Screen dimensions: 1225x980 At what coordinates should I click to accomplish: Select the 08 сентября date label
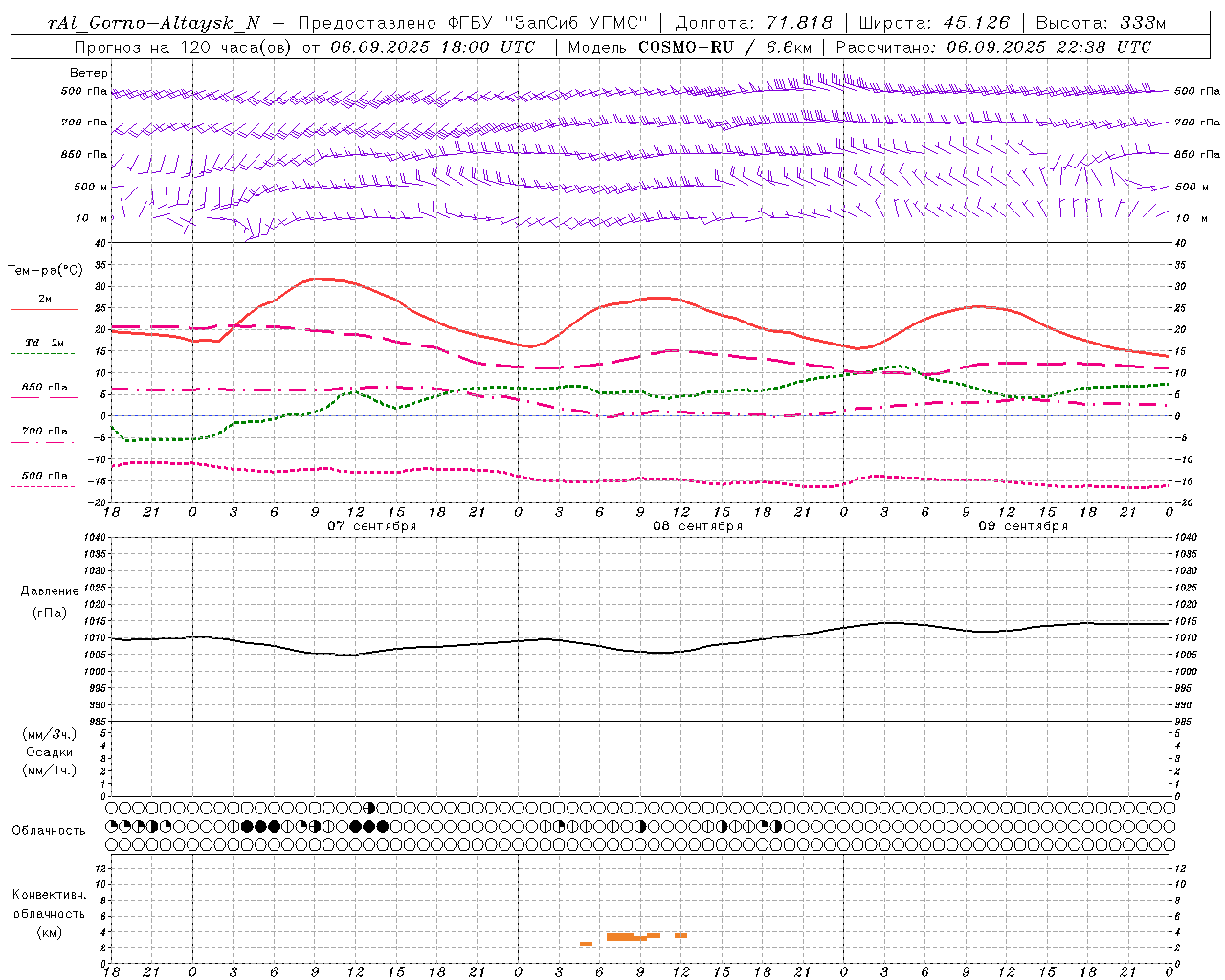point(698,526)
